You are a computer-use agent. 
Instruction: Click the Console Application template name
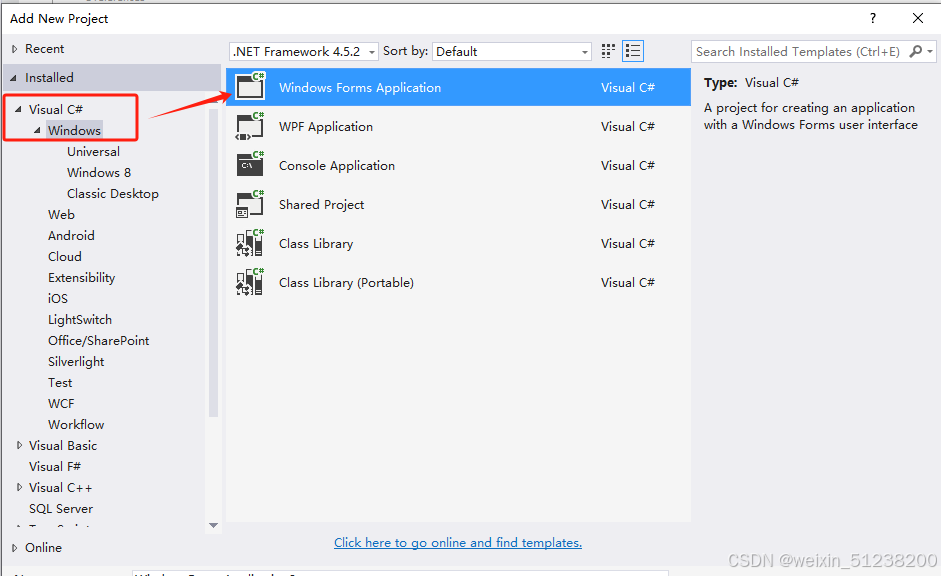coord(337,166)
